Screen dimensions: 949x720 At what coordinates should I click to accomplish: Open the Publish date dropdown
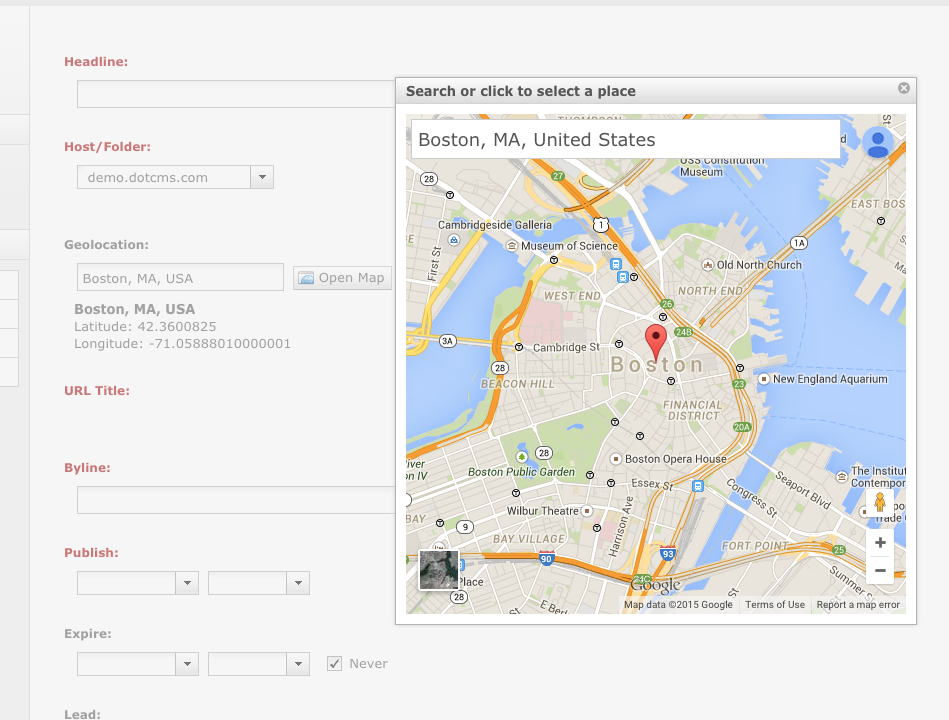point(187,583)
